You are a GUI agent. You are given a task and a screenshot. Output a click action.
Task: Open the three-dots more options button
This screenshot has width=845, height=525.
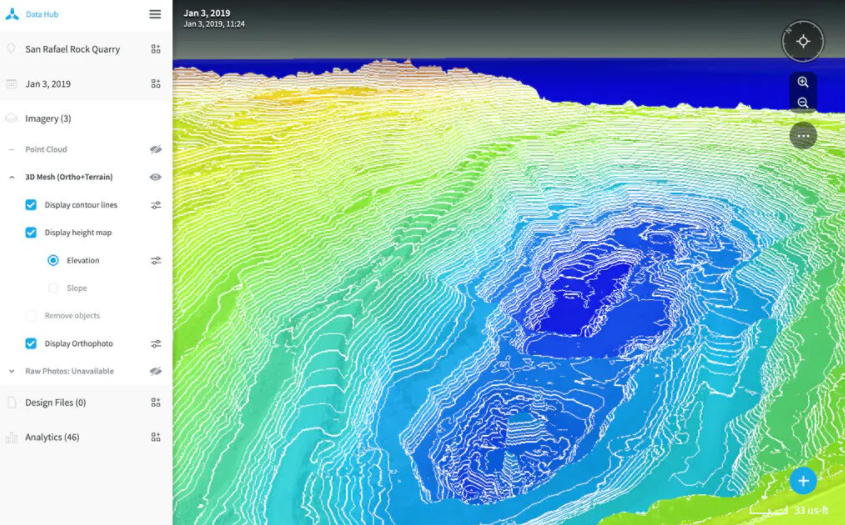(x=802, y=136)
